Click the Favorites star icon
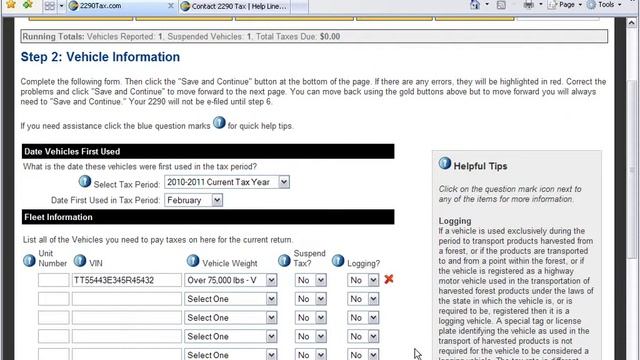Screen dimensions: 640x360 click(x=11, y=4)
